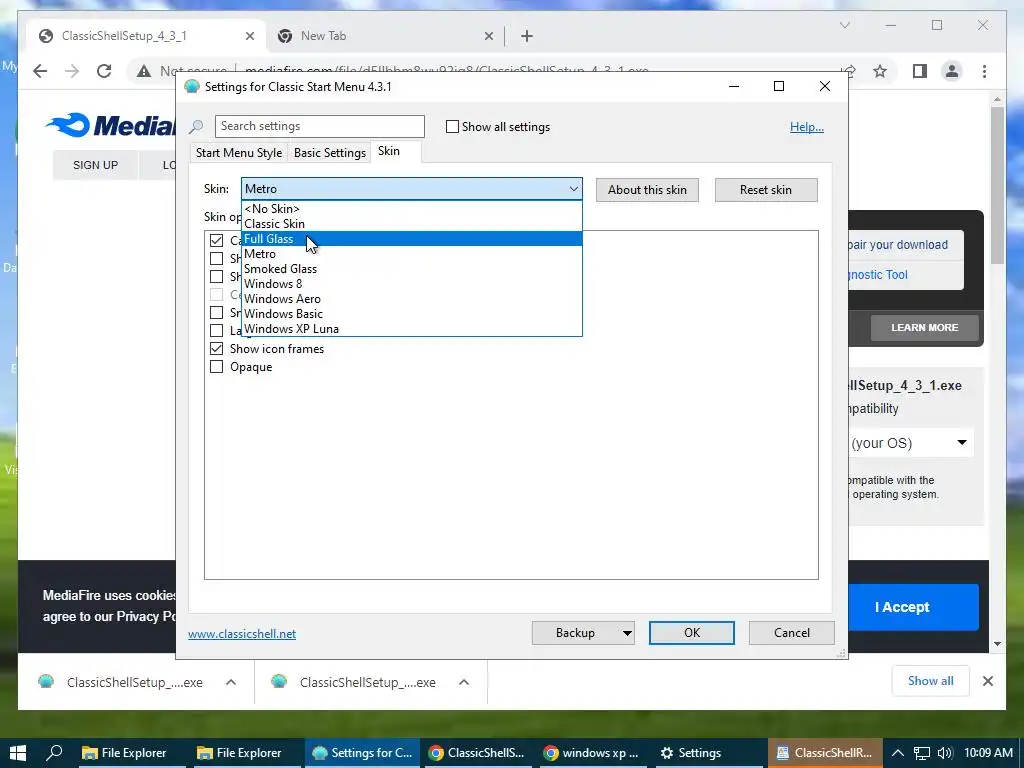Open the Skin tab
The height and width of the screenshot is (768, 1024).
coord(389,151)
